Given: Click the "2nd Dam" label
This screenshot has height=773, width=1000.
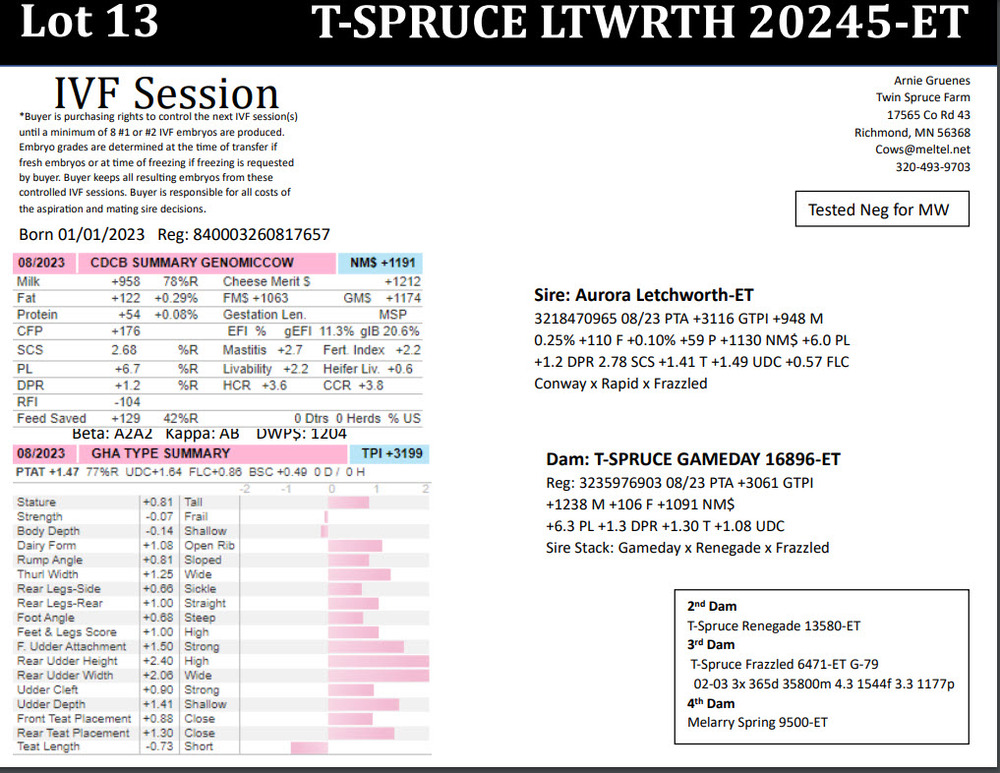Looking at the screenshot, I should [x=712, y=606].
